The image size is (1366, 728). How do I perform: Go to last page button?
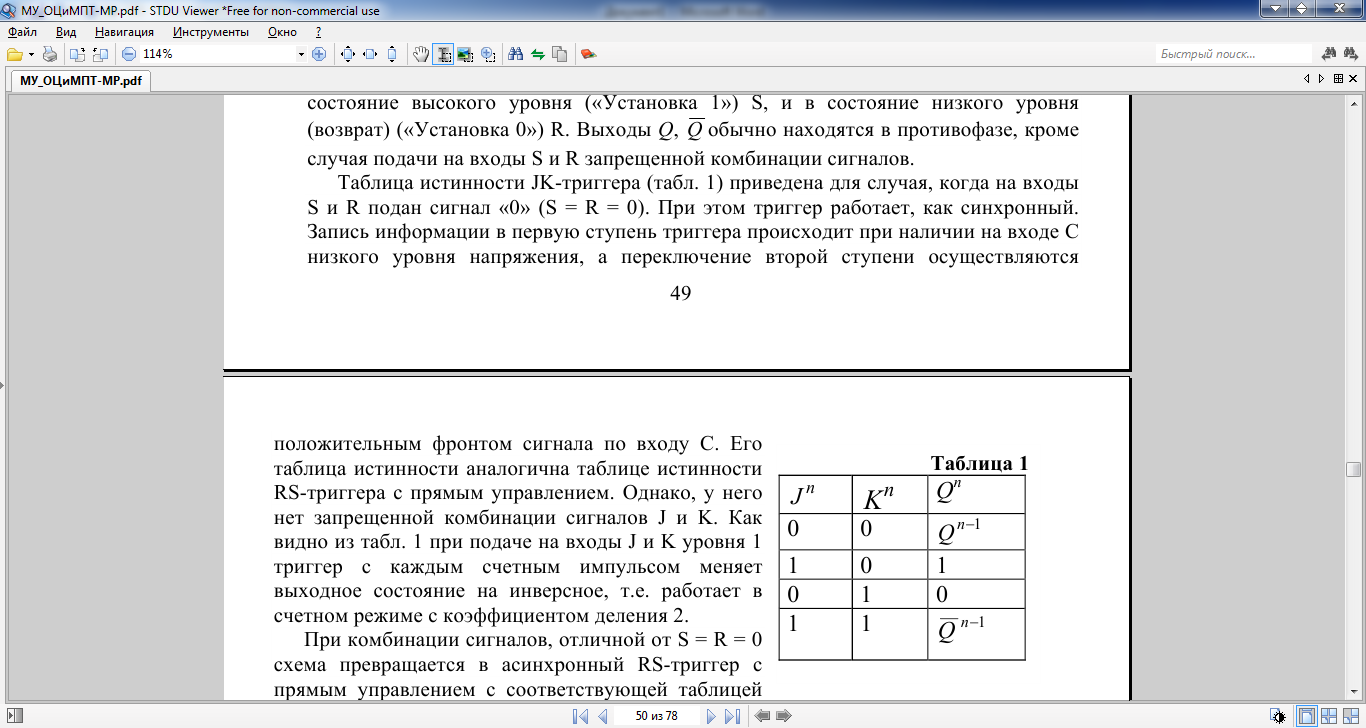coord(732,716)
